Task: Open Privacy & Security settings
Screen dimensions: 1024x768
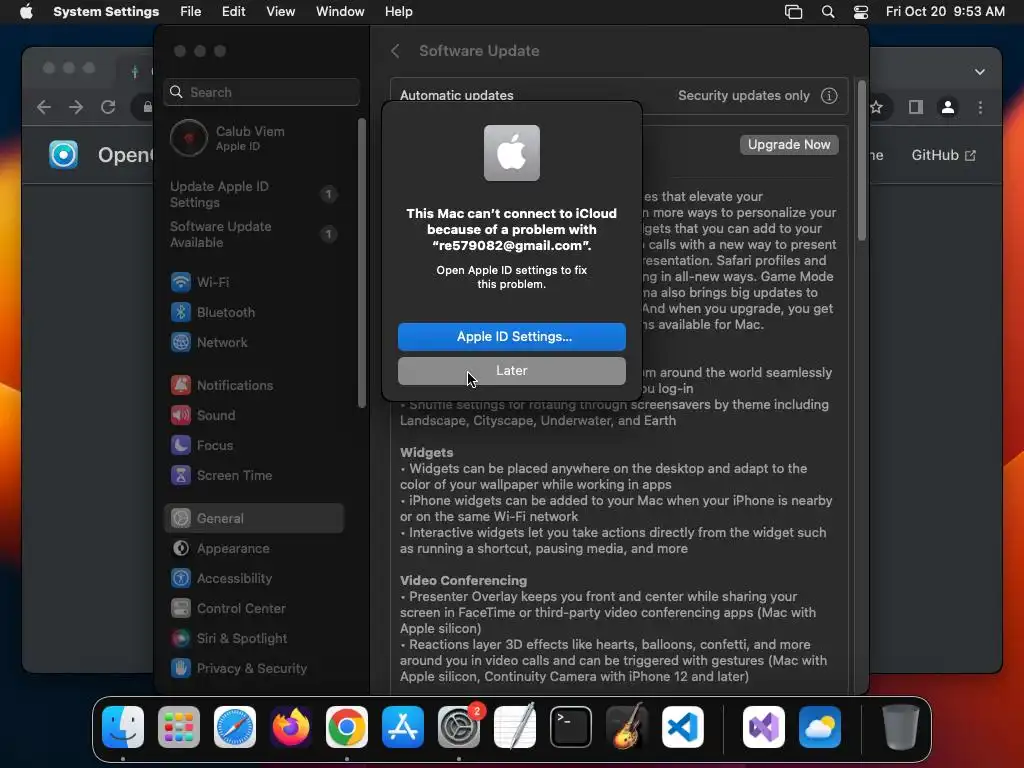Action: (253, 669)
